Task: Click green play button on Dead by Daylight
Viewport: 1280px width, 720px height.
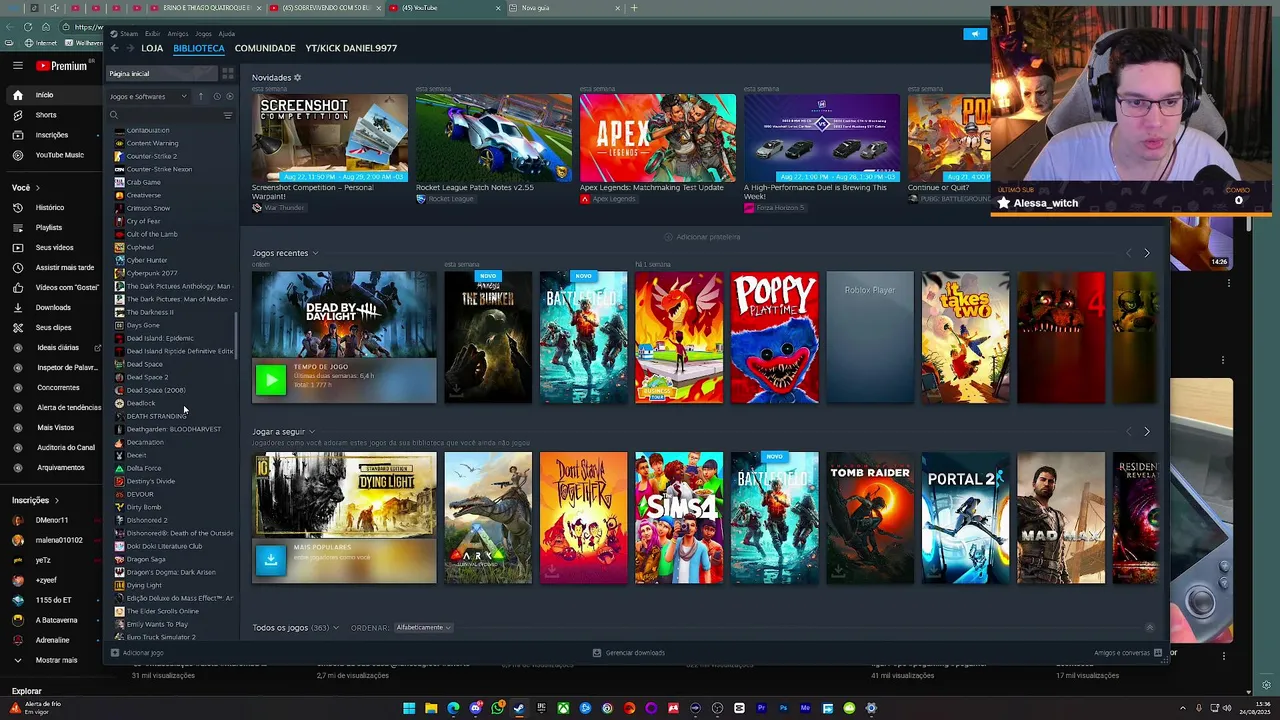Action: pos(270,380)
